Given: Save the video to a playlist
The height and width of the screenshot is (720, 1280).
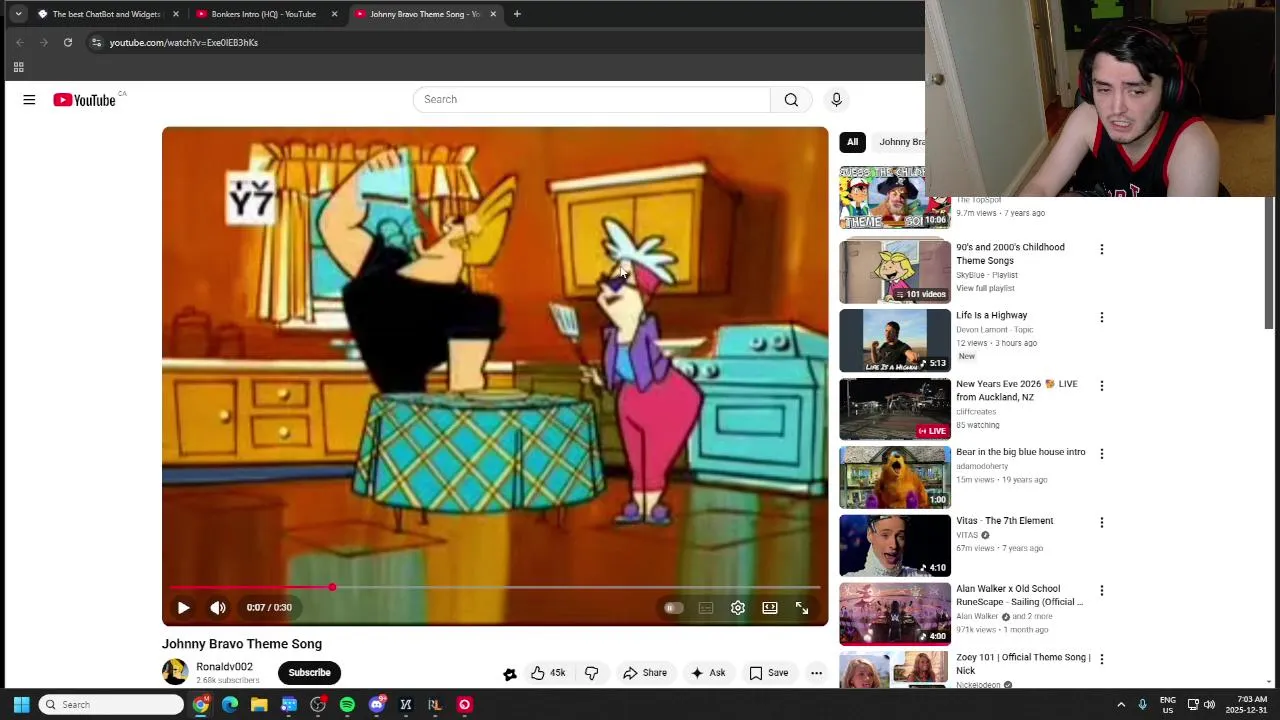Looking at the screenshot, I should click(769, 673).
